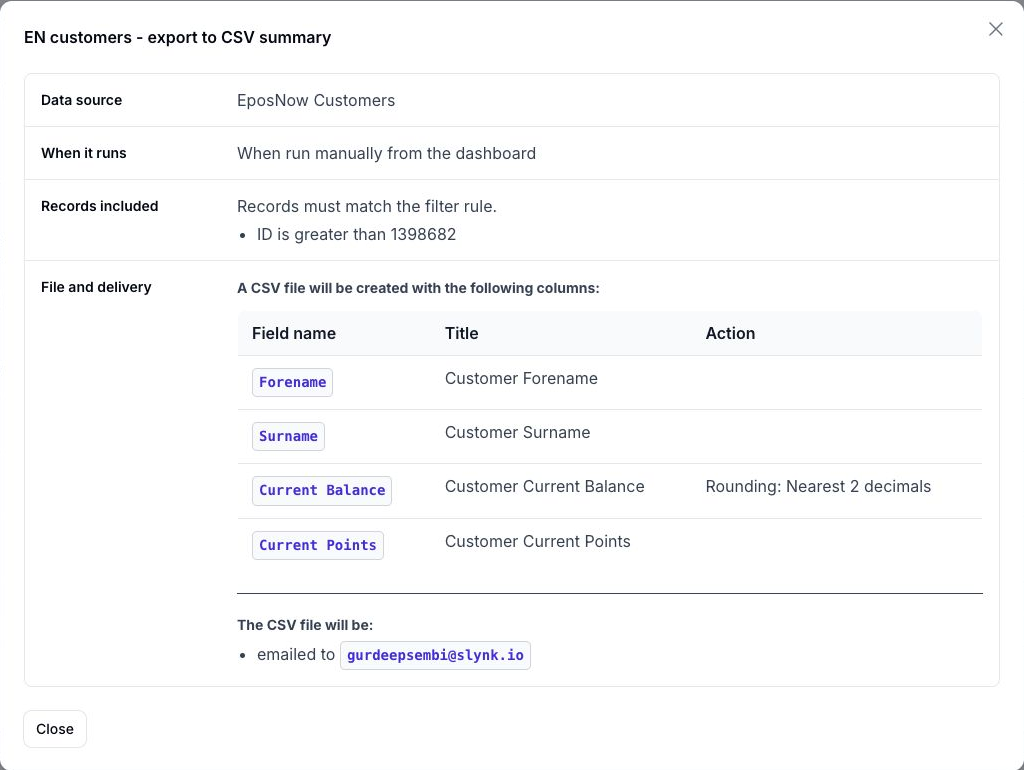The image size is (1024, 770).
Task: Click 'When run manually from the dashboard' text
Action: pyautogui.click(x=387, y=153)
